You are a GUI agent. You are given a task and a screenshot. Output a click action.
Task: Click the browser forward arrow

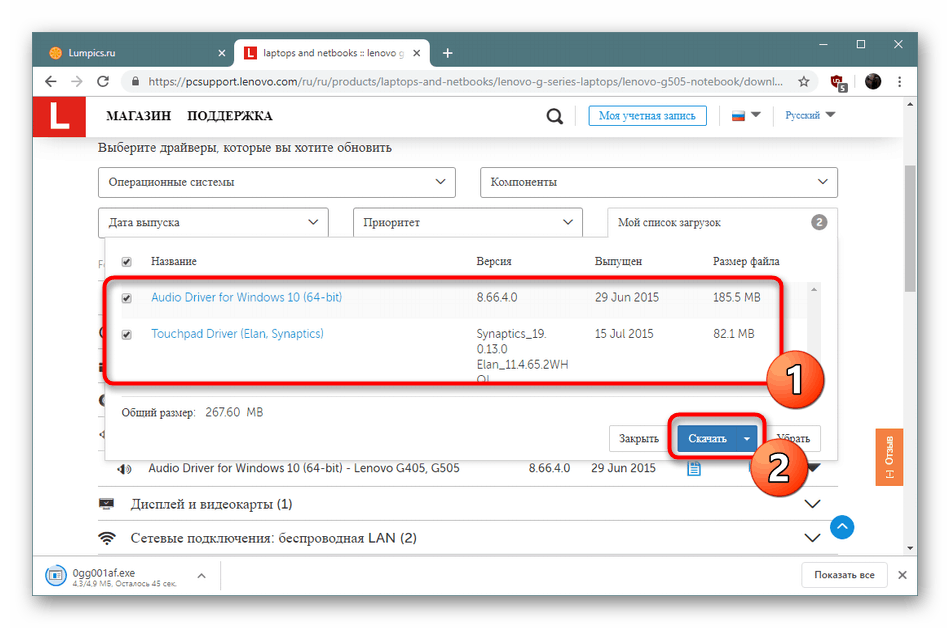[77, 82]
